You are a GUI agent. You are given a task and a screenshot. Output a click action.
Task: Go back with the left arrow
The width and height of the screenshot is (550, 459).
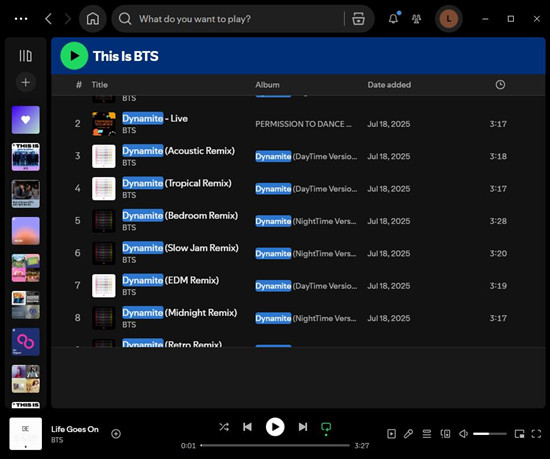pyautogui.click(x=49, y=19)
